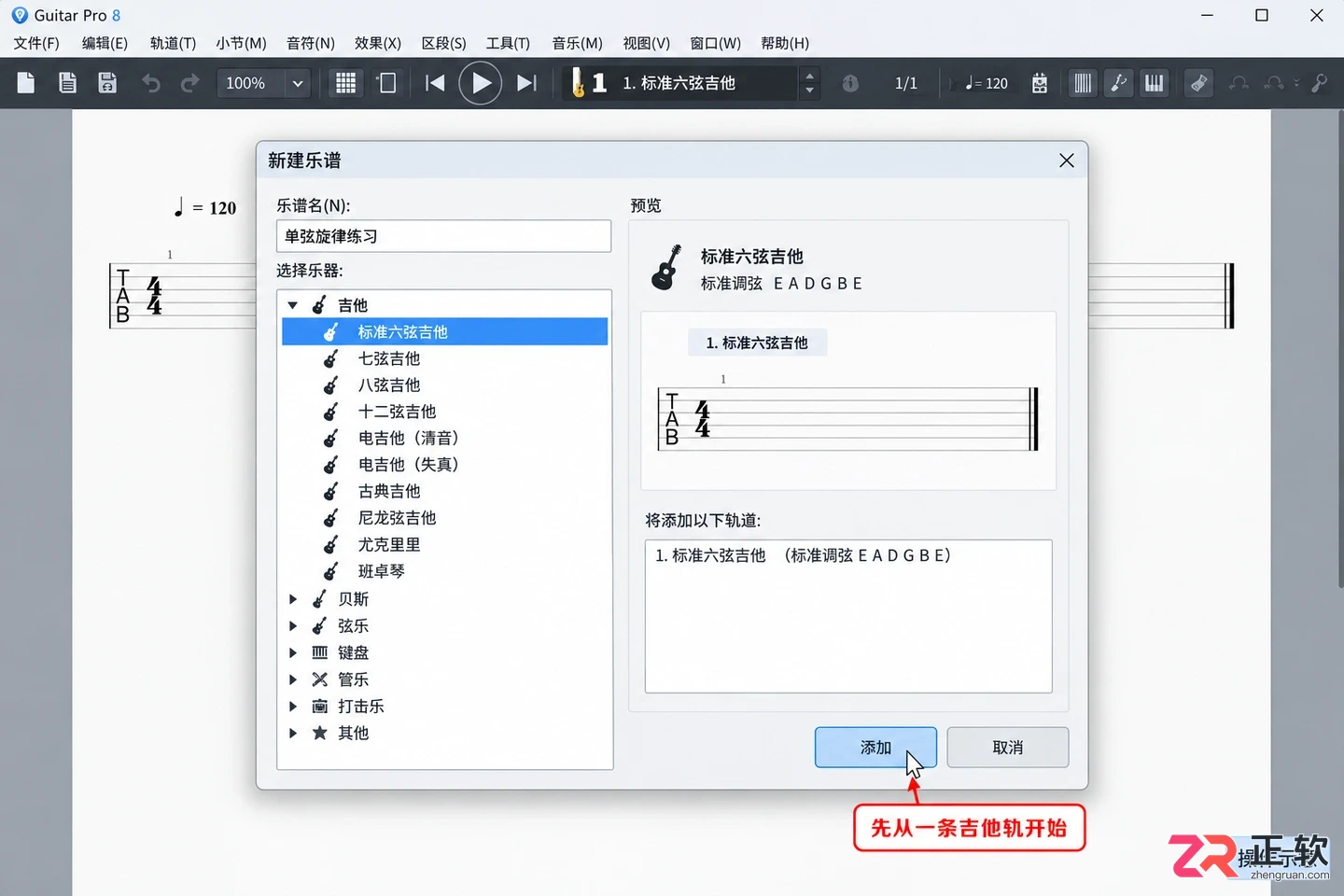This screenshot has width=1344, height=896.
Task: Click the wrench settings icon in toolbar
Action: point(1319,83)
